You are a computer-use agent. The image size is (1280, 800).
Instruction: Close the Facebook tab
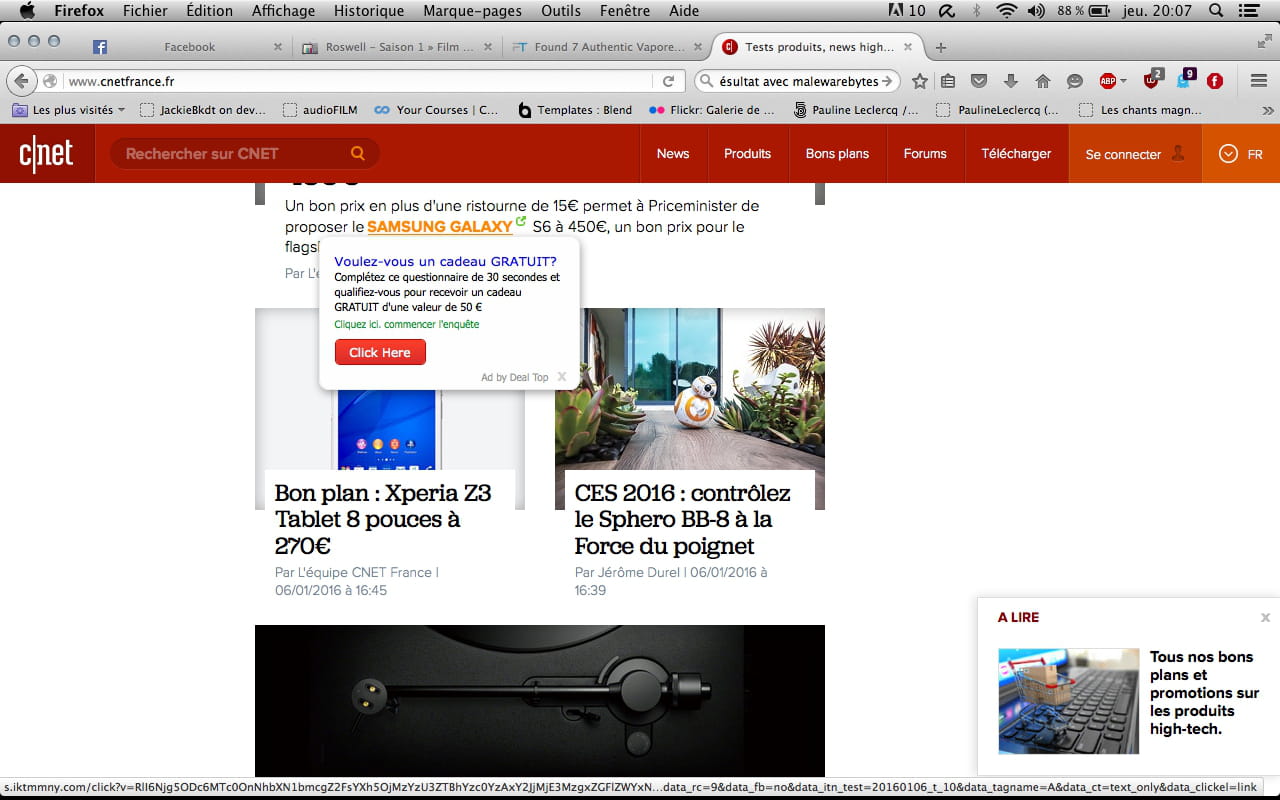[277, 47]
